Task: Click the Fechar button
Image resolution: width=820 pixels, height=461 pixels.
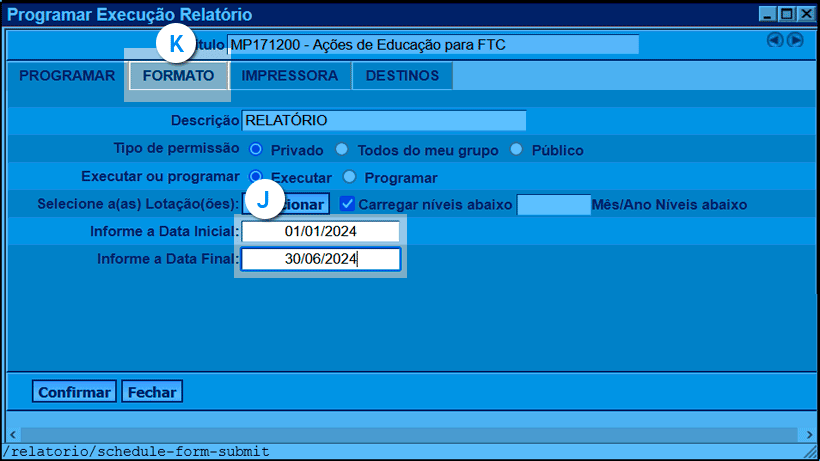Action: [x=152, y=391]
